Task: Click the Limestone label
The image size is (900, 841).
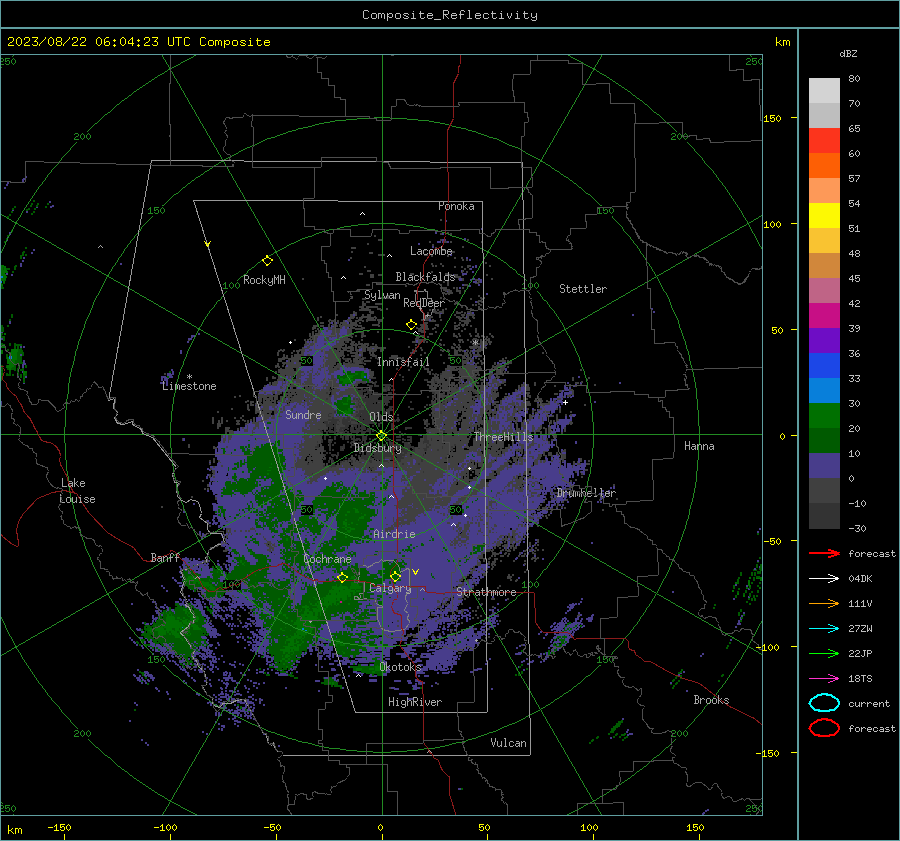Action: [189, 386]
